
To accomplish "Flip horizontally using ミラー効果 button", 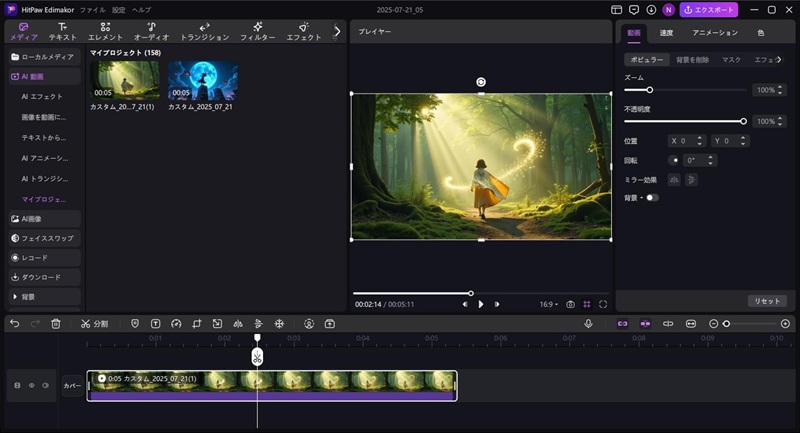I will 674,179.
